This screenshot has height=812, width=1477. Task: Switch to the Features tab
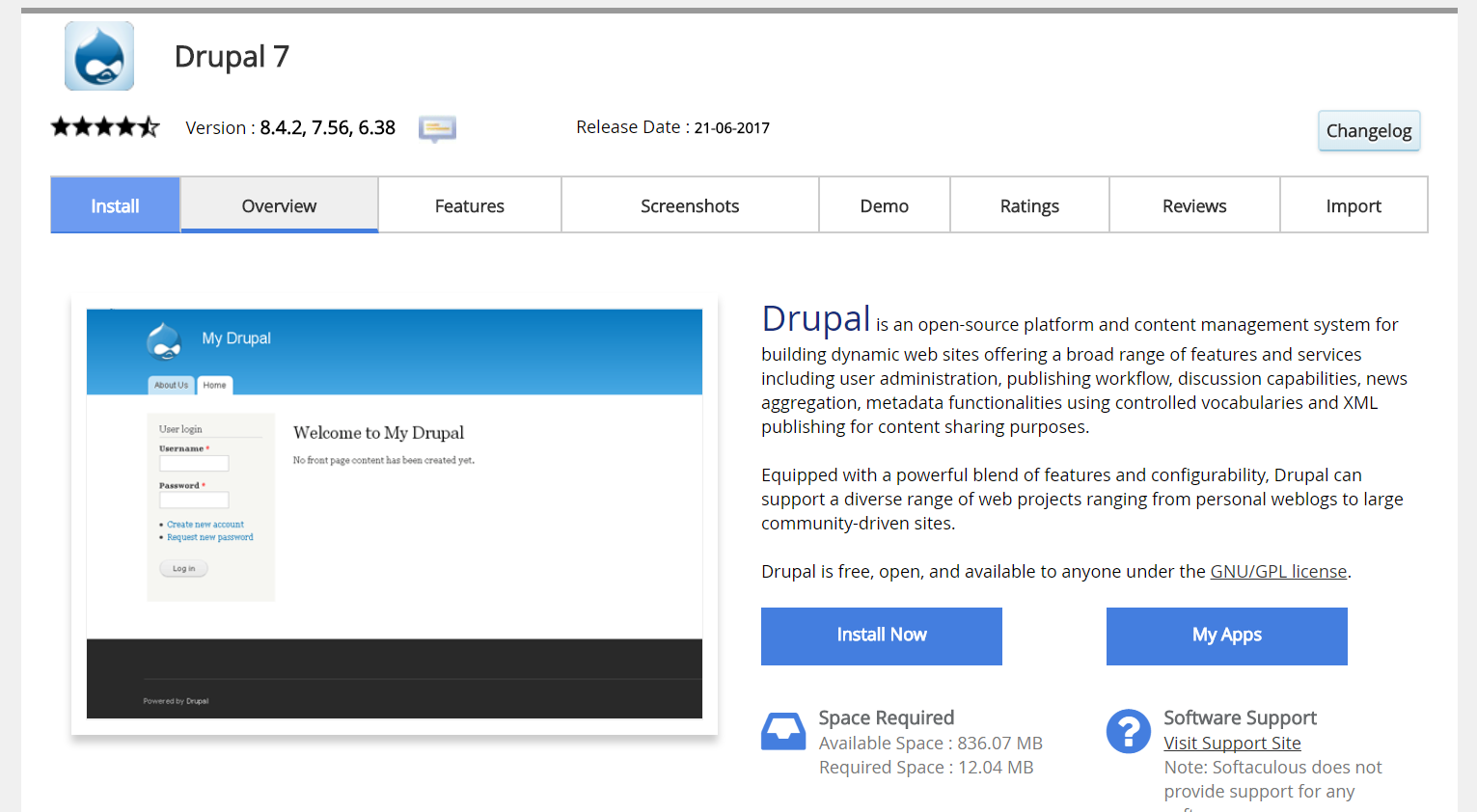(469, 205)
